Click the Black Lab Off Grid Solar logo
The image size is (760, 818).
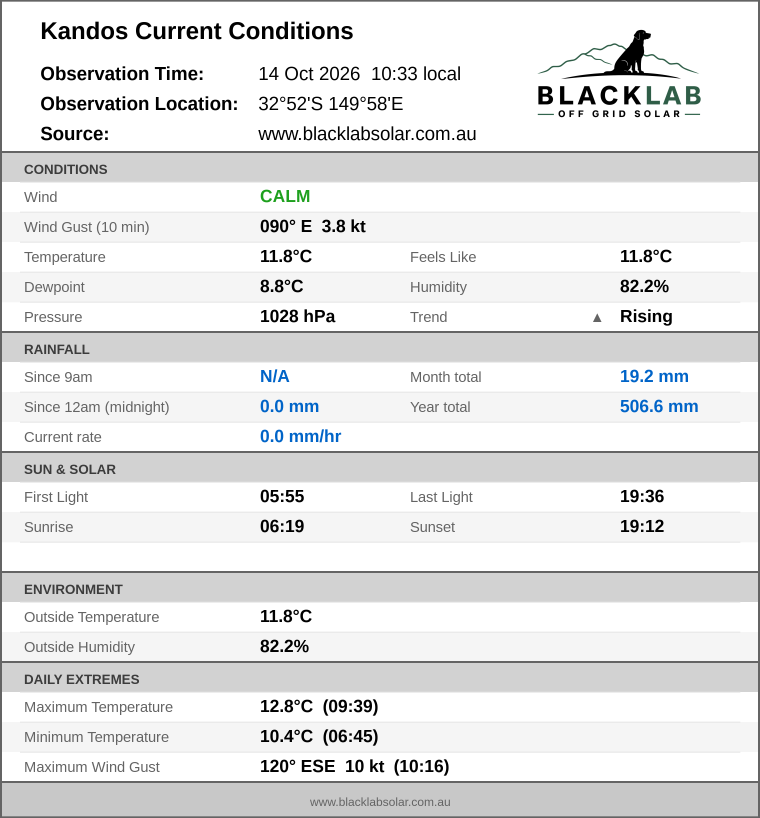click(x=619, y=74)
